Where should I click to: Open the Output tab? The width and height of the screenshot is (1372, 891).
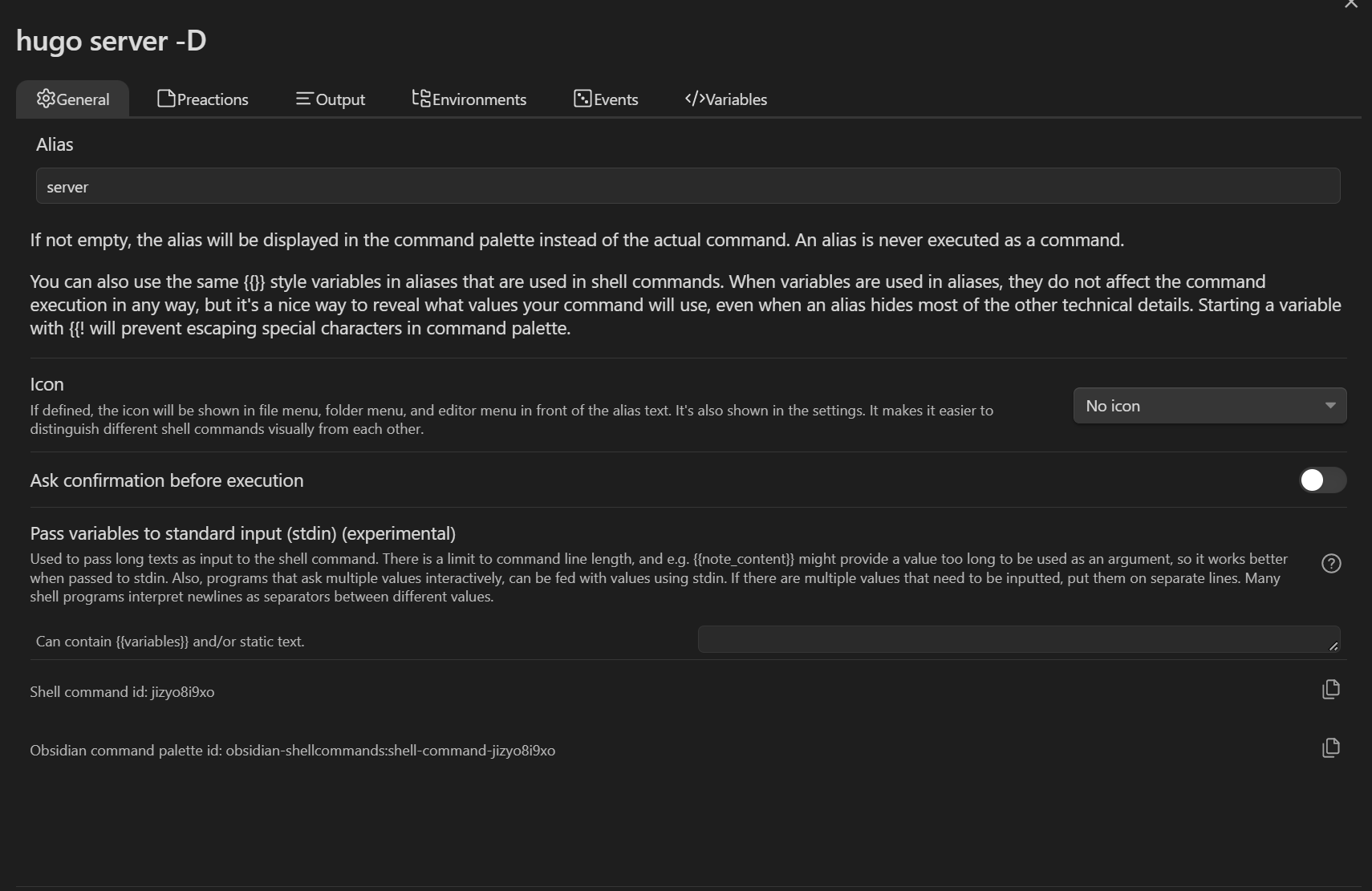click(x=339, y=99)
